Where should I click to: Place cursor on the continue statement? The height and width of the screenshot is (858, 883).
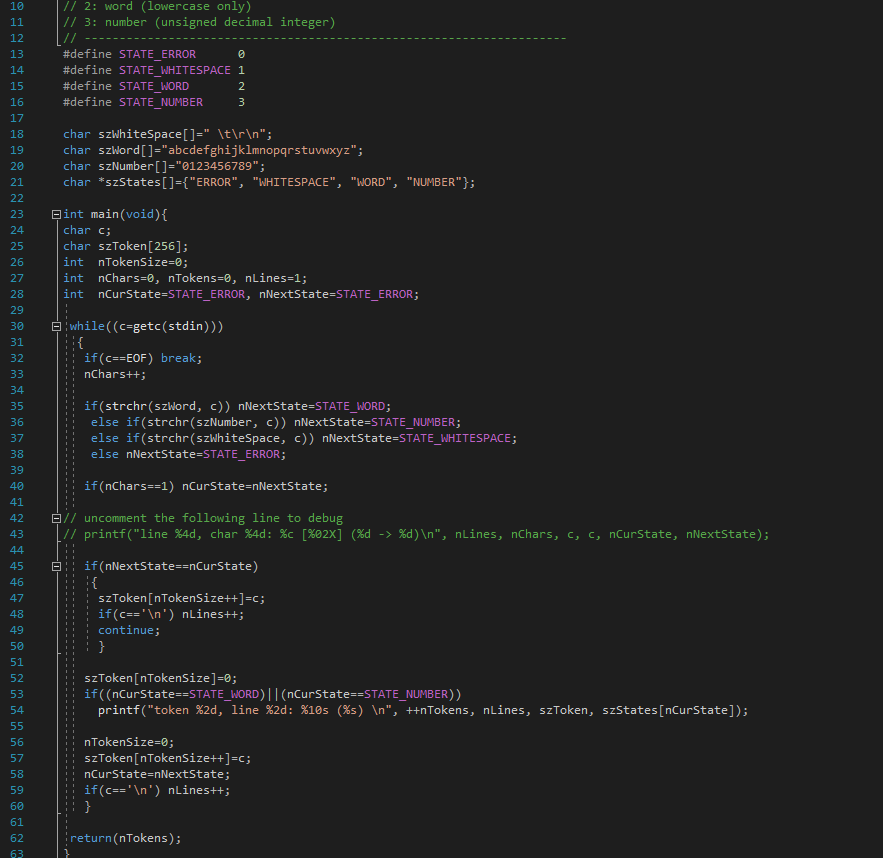(126, 630)
